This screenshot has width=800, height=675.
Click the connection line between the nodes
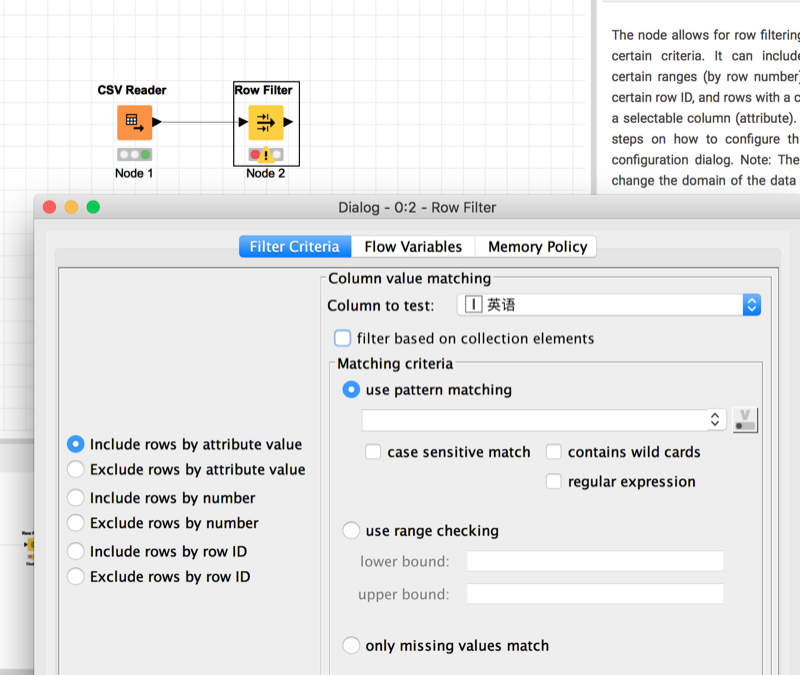[200, 122]
